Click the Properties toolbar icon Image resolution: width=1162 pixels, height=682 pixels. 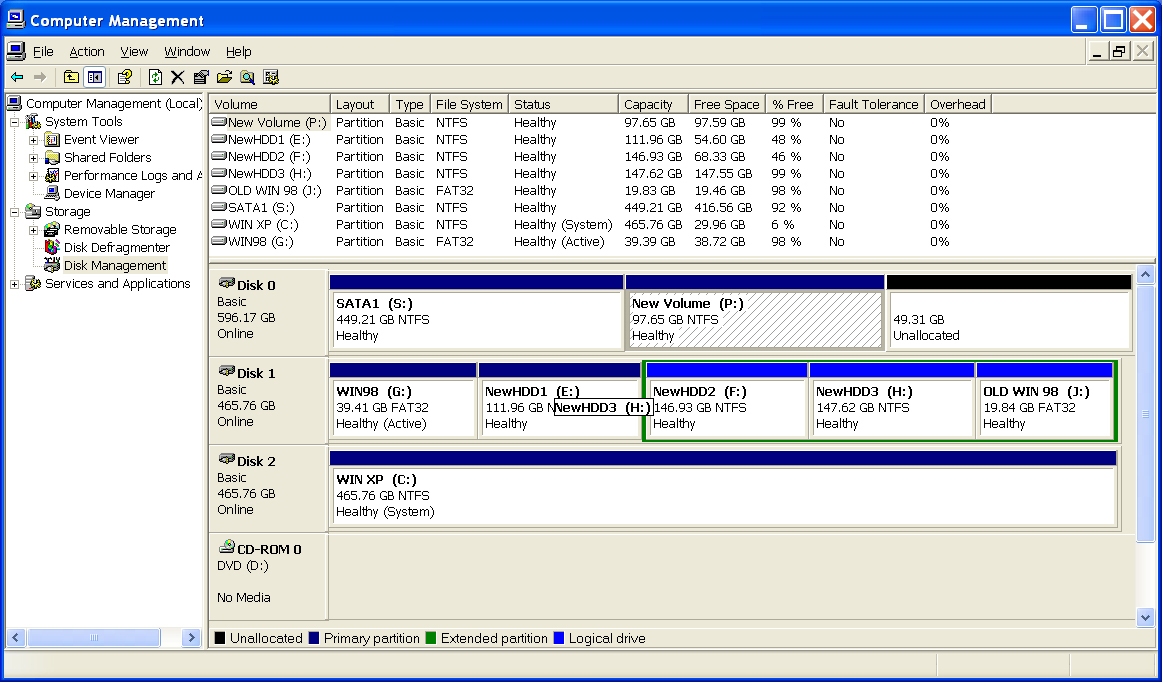(201, 77)
